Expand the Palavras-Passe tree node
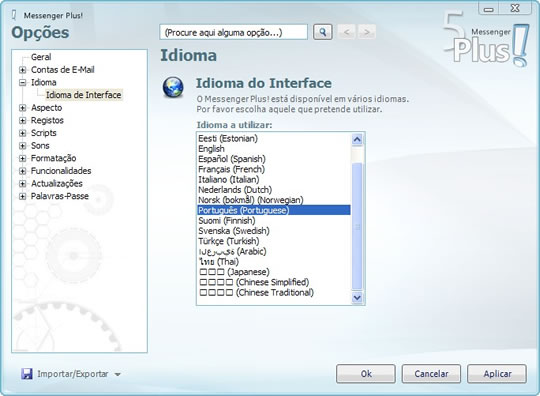The height and width of the screenshot is (396, 540). point(22,197)
